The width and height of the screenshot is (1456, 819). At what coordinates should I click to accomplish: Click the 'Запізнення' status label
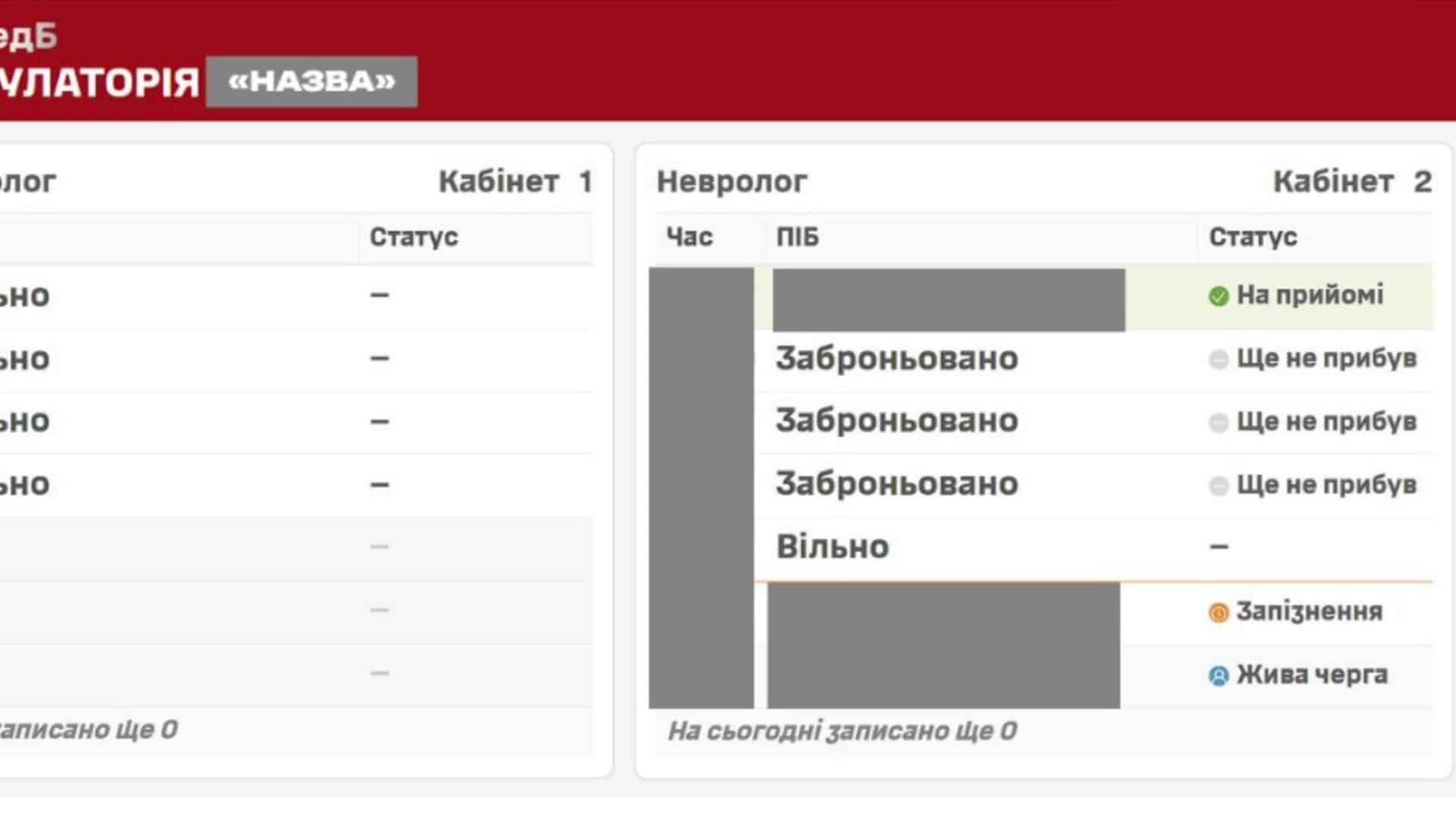click(x=1309, y=611)
